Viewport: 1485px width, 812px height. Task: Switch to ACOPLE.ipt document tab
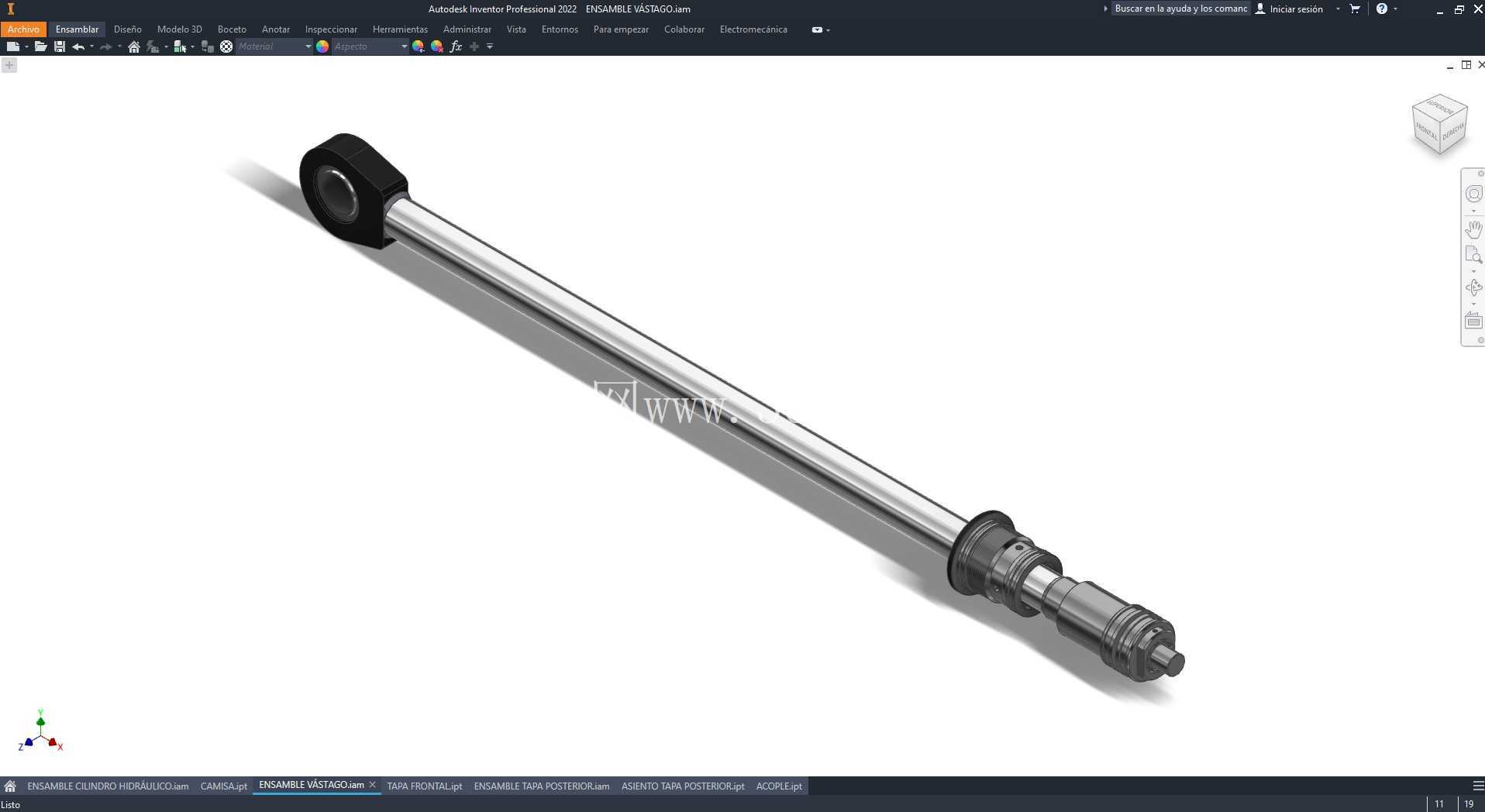pos(779,786)
